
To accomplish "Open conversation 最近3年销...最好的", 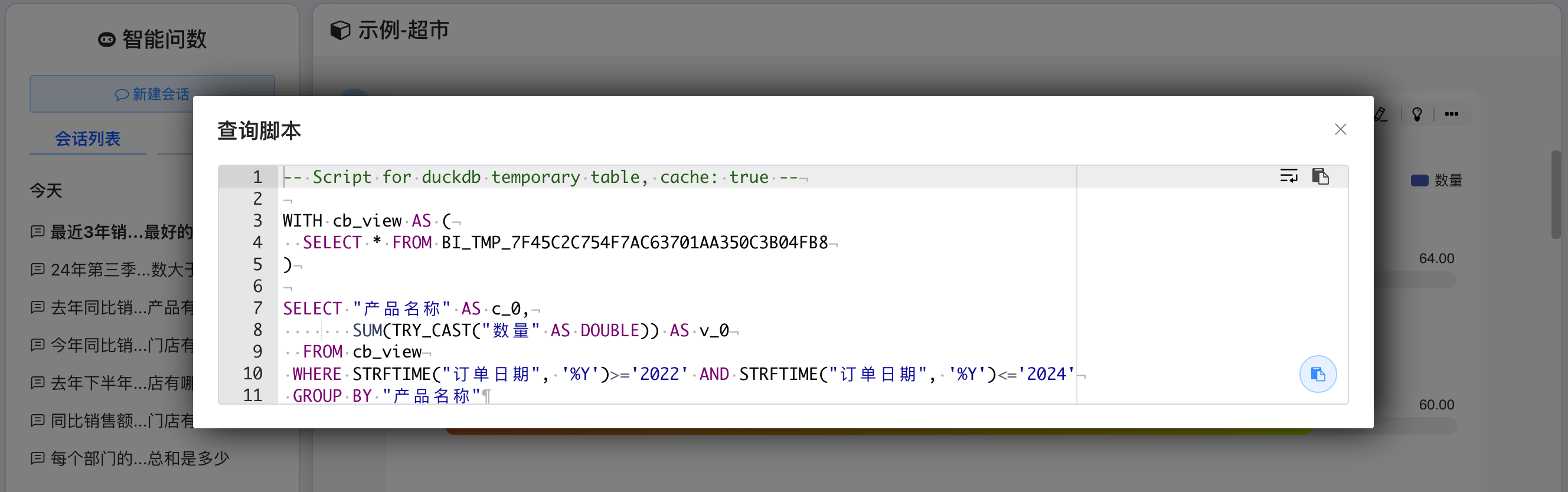I will pos(112,232).
